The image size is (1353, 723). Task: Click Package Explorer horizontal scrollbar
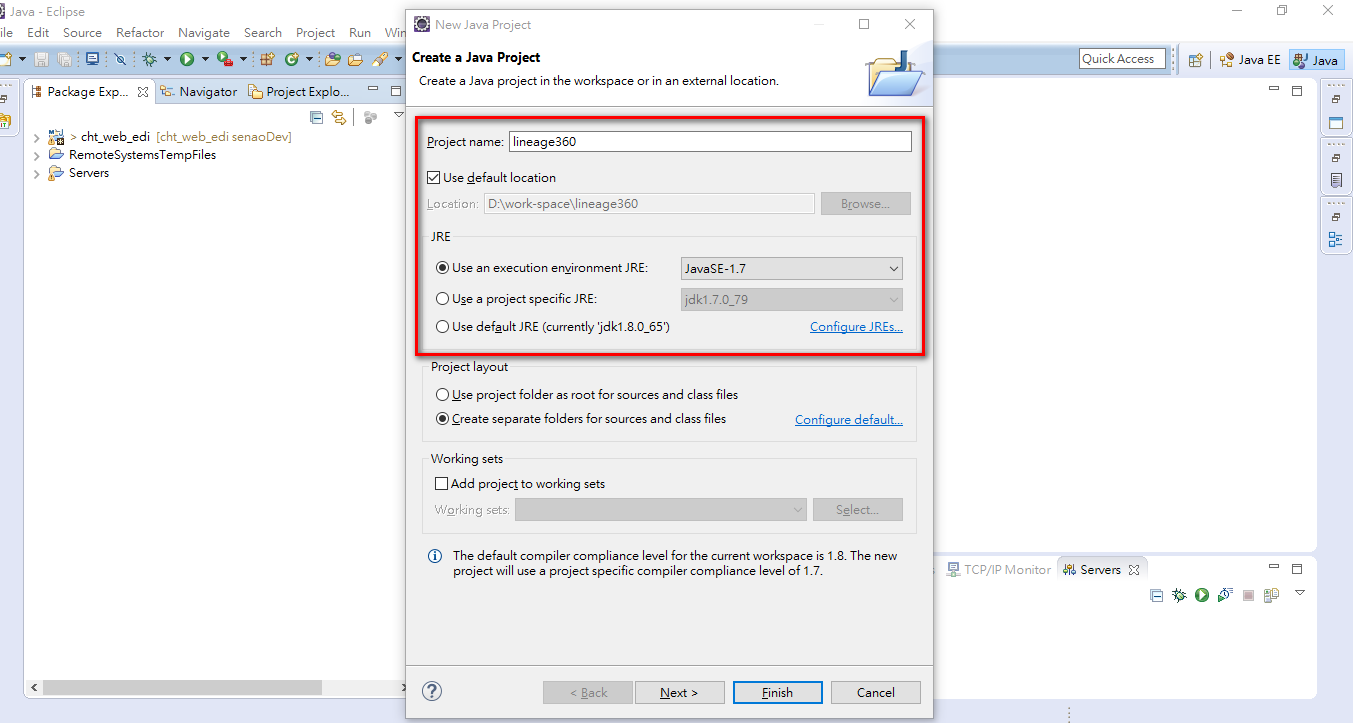[182, 688]
